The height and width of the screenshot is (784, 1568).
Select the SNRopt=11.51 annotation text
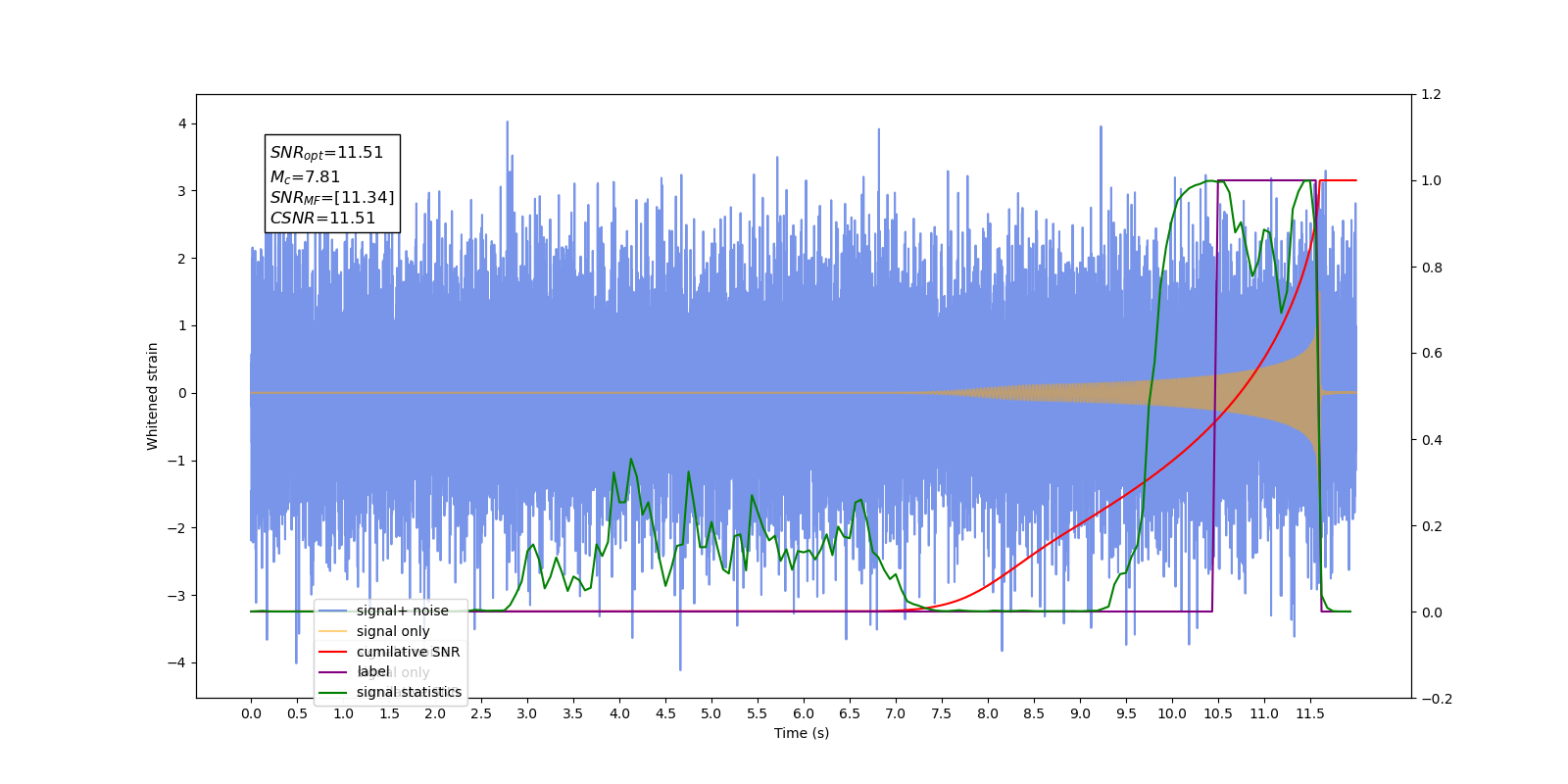click(x=326, y=153)
